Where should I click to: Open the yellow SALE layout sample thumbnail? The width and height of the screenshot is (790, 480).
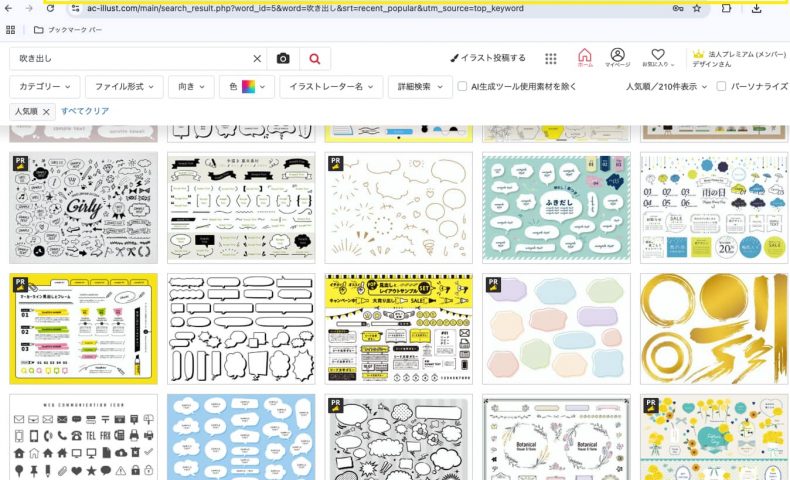[399, 329]
